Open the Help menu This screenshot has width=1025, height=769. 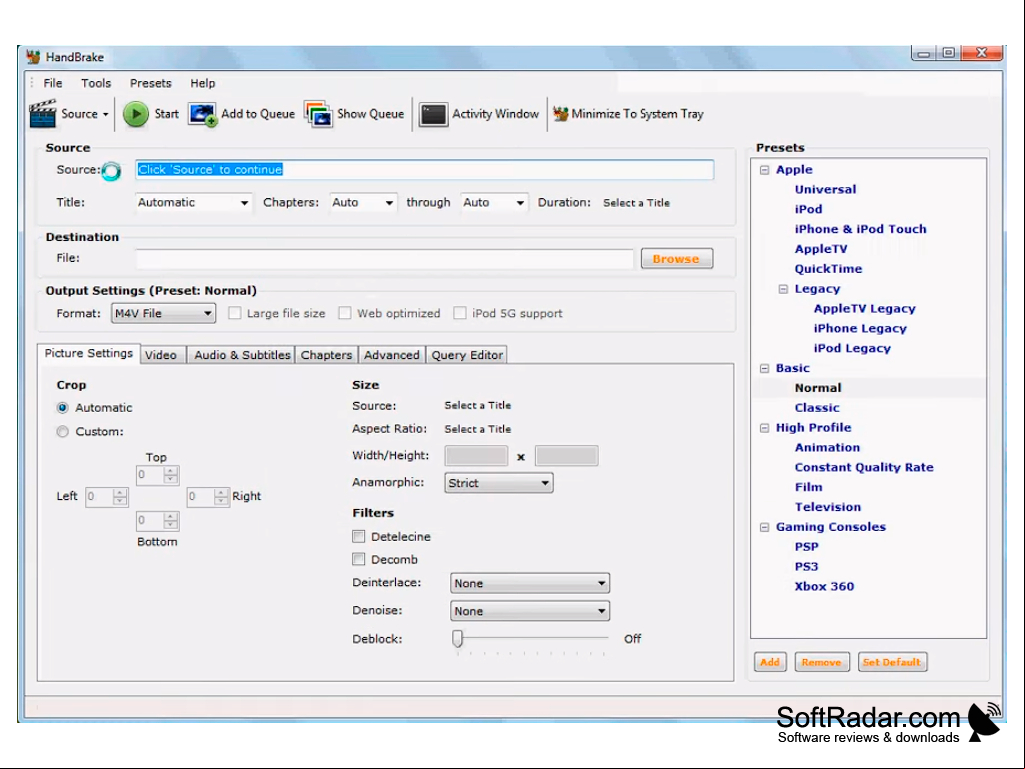(x=203, y=83)
